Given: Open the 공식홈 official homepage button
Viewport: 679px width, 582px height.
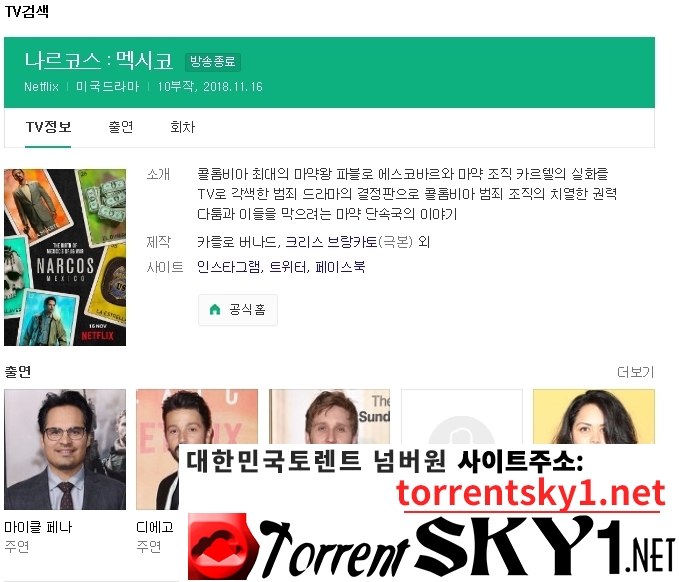Looking at the screenshot, I should tap(238, 310).
